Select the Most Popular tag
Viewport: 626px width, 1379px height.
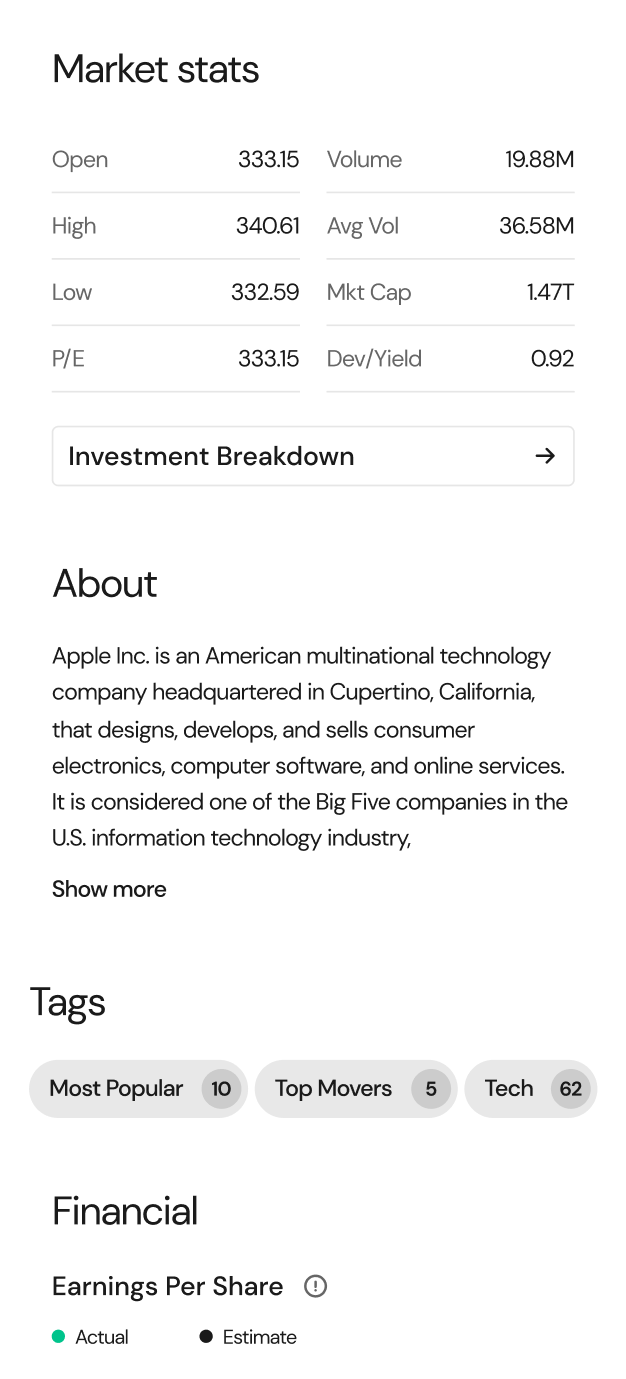click(138, 1088)
